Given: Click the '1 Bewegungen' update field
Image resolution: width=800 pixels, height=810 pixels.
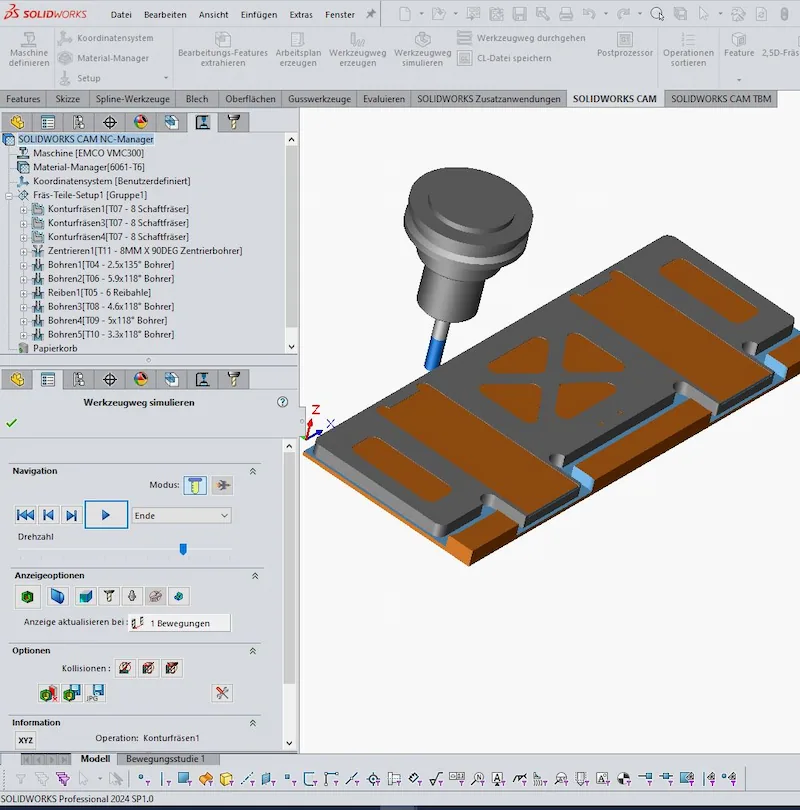Looking at the screenshot, I should (180, 623).
